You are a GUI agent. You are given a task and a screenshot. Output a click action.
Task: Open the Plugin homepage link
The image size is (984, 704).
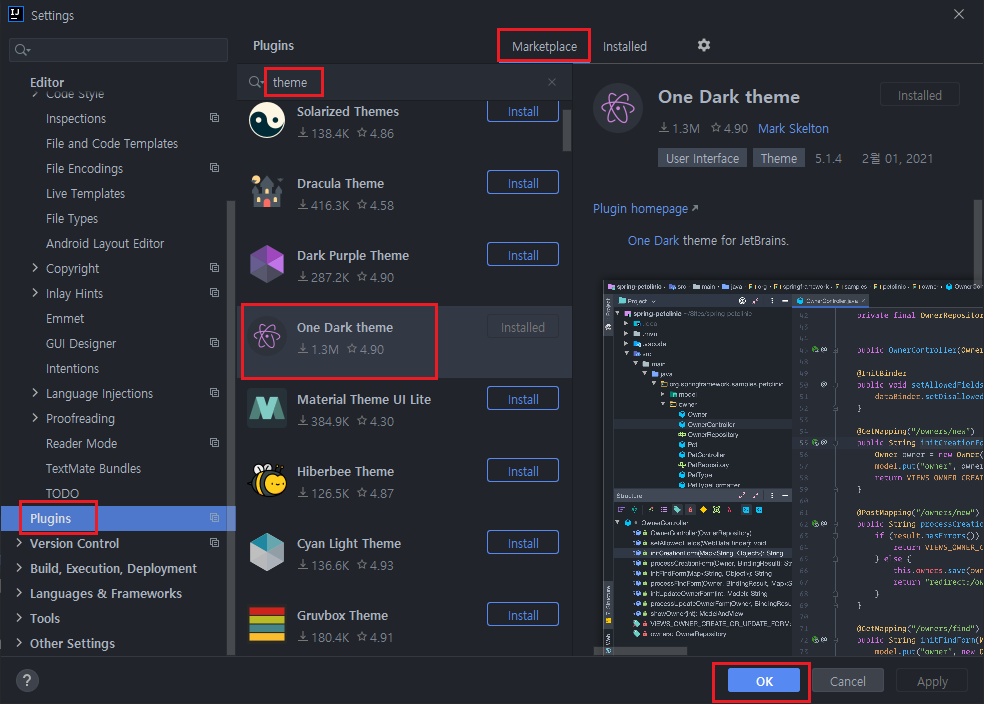645,208
